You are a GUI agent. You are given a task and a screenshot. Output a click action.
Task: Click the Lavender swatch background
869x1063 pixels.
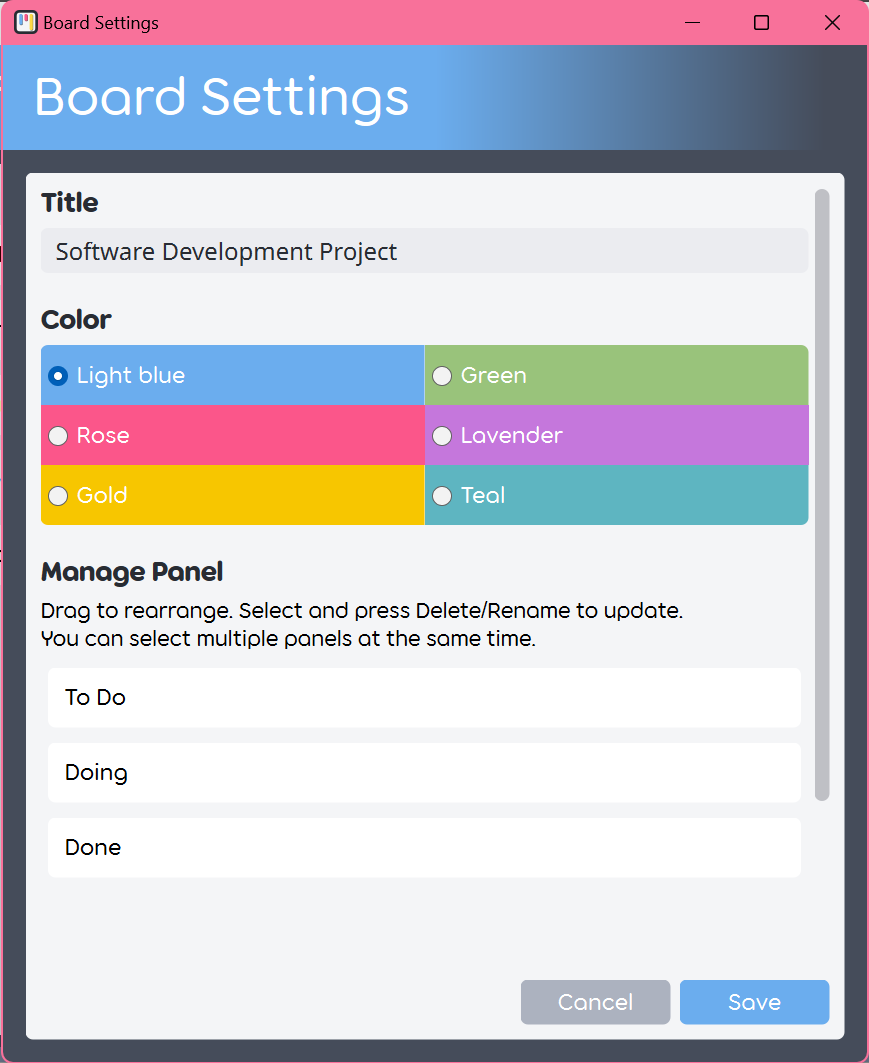coord(617,435)
